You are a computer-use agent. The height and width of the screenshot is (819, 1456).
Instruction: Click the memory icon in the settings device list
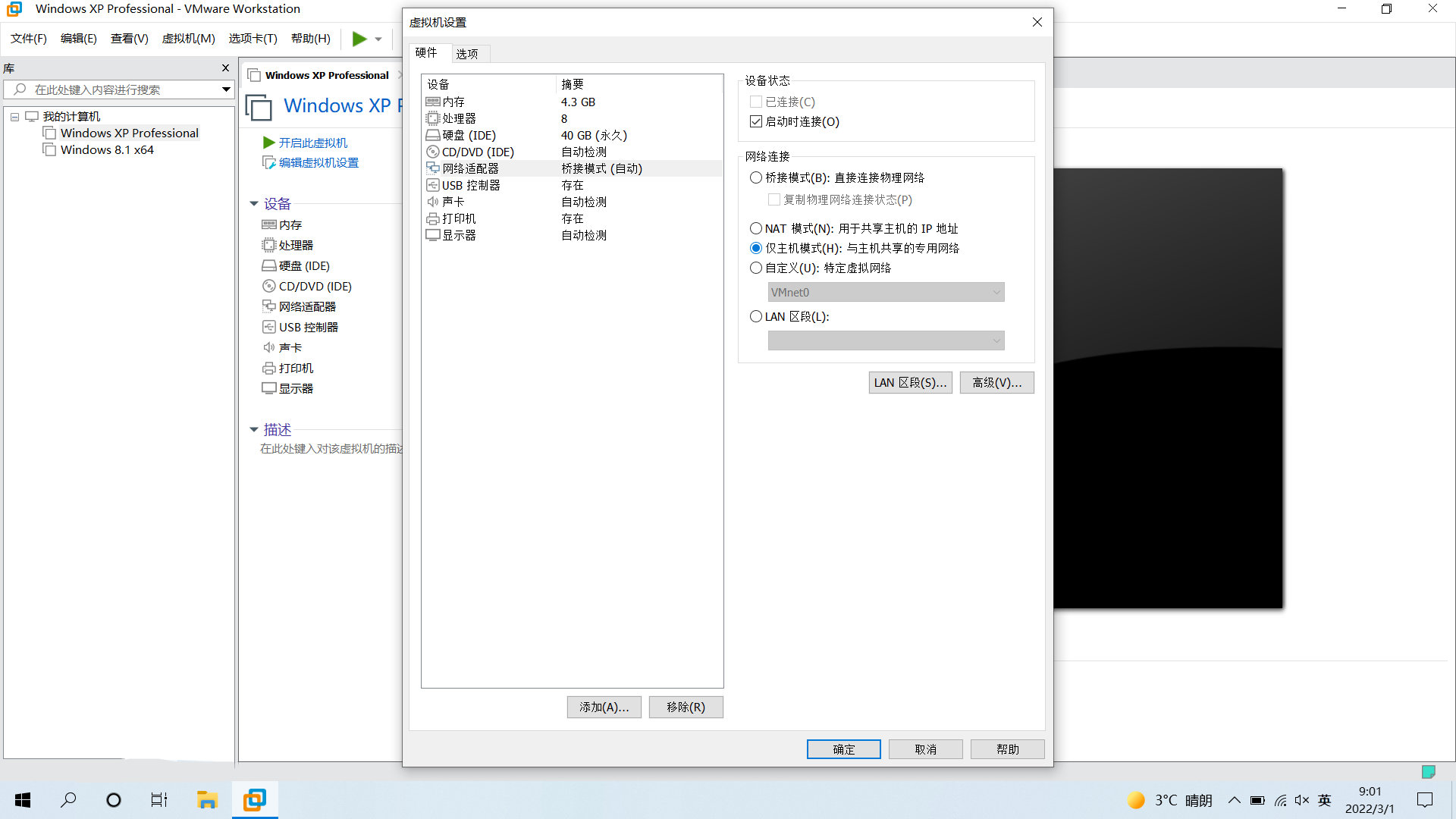point(433,102)
